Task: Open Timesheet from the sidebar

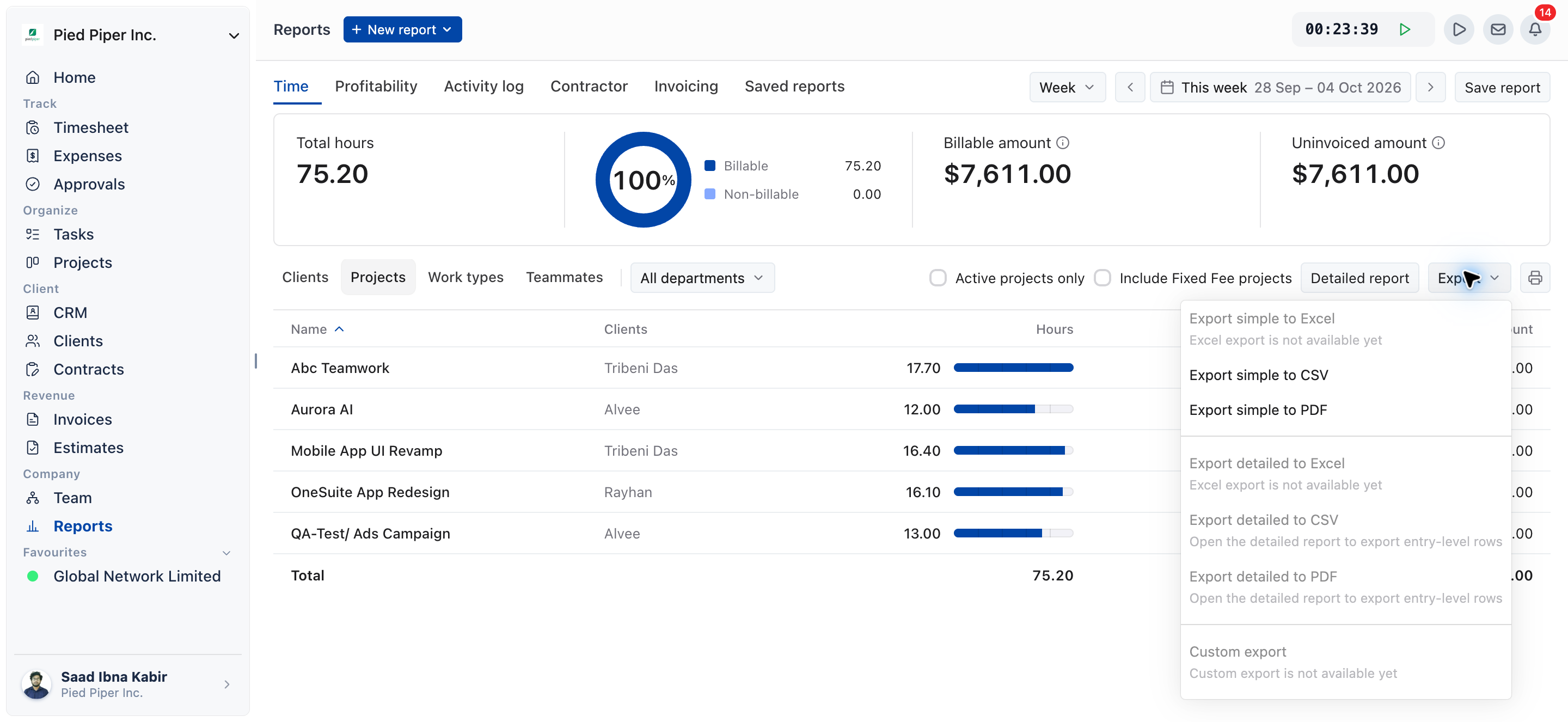Action: click(x=91, y=127)
